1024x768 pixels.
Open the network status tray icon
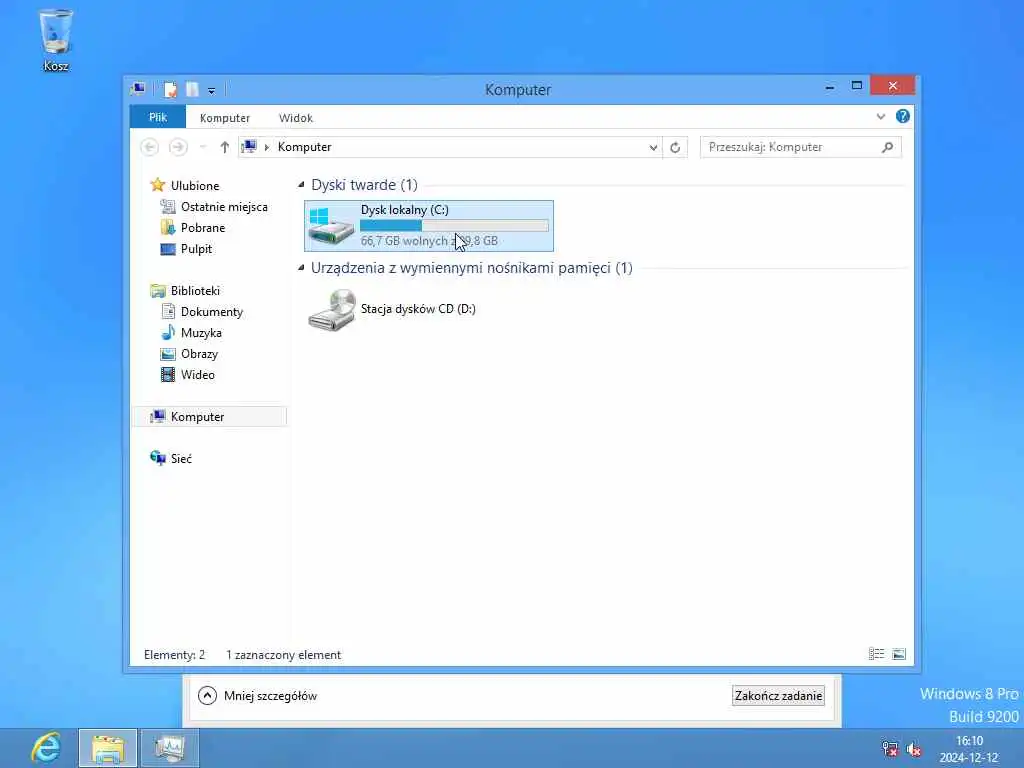(x=890, y=748)
